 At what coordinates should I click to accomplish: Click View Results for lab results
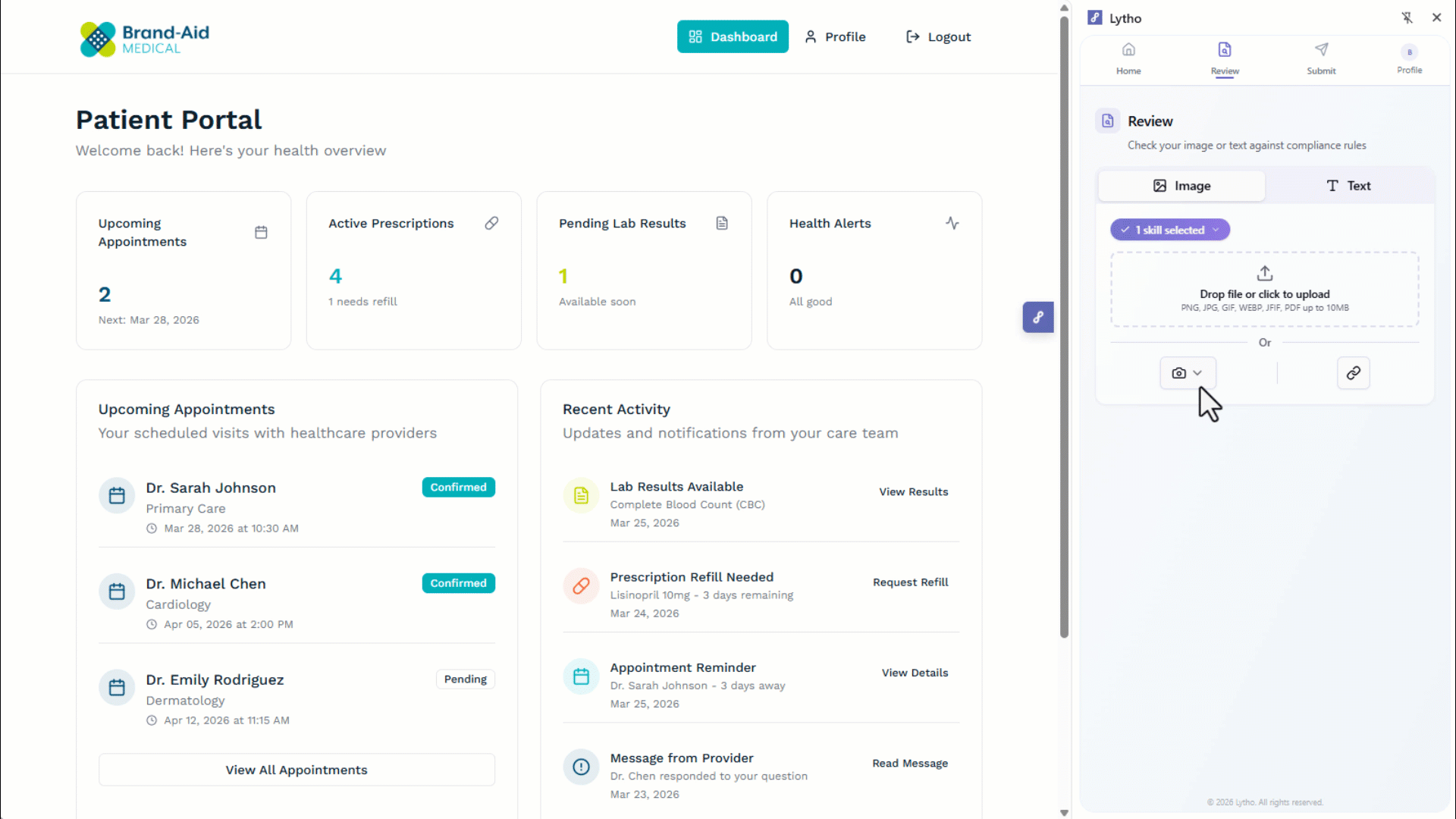[x=913, y=491]
